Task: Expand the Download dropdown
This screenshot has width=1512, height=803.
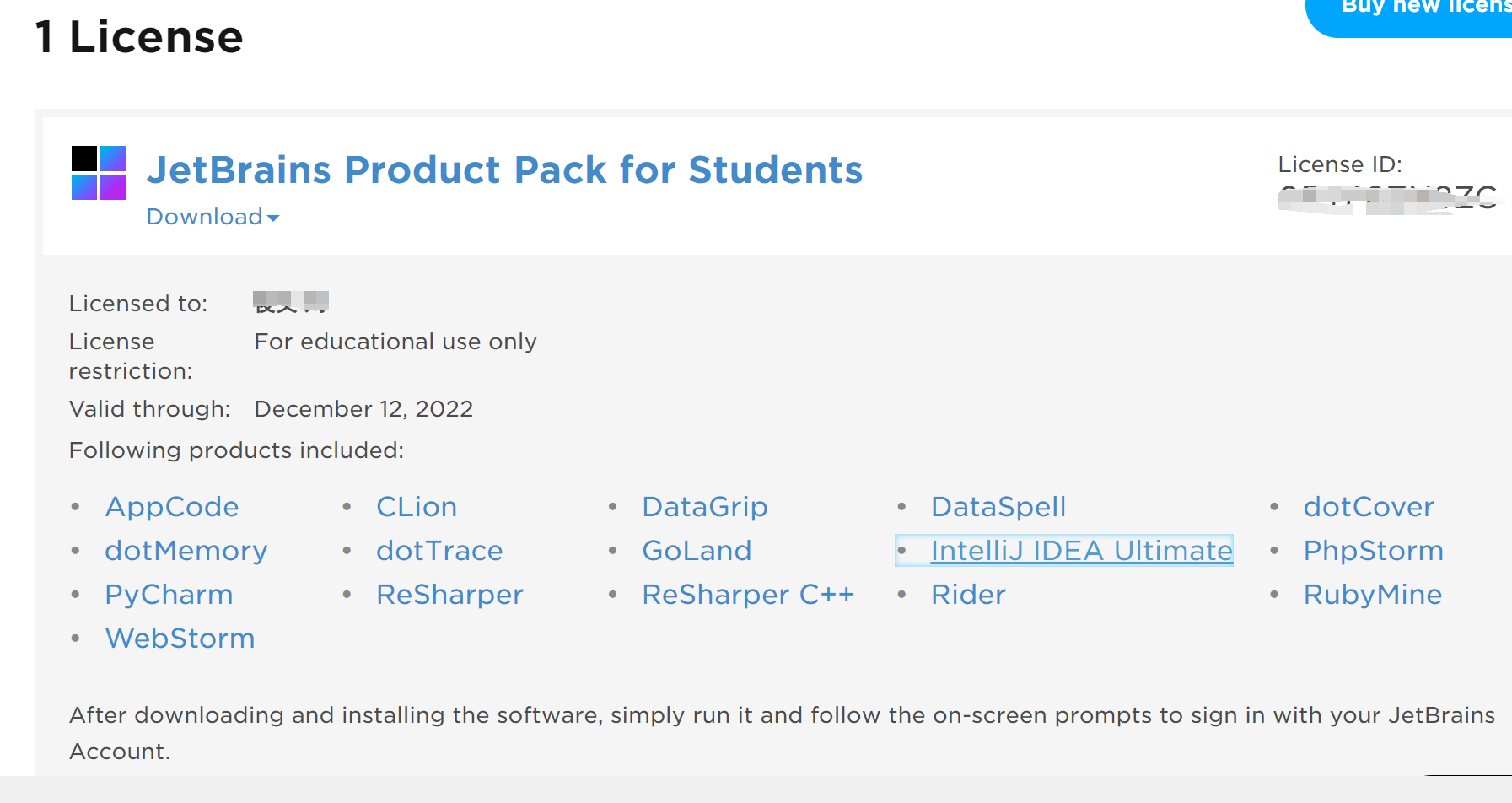Action: pos(213,217)
